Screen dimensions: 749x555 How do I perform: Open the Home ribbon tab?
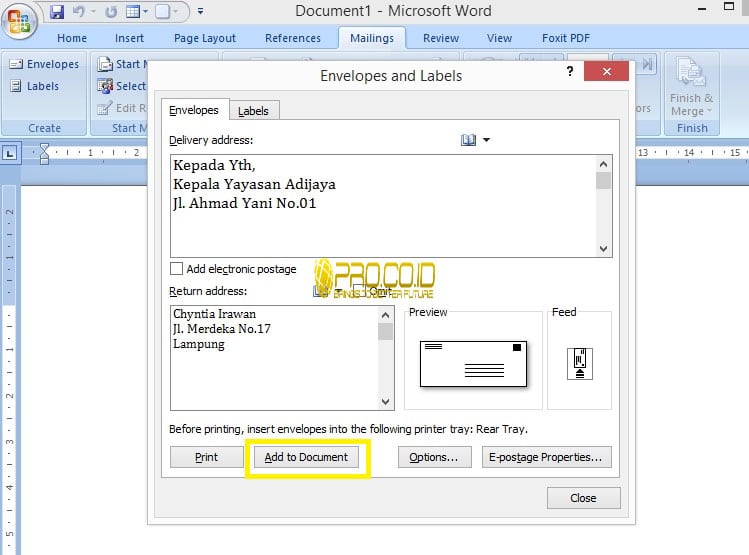pos(72,38)
